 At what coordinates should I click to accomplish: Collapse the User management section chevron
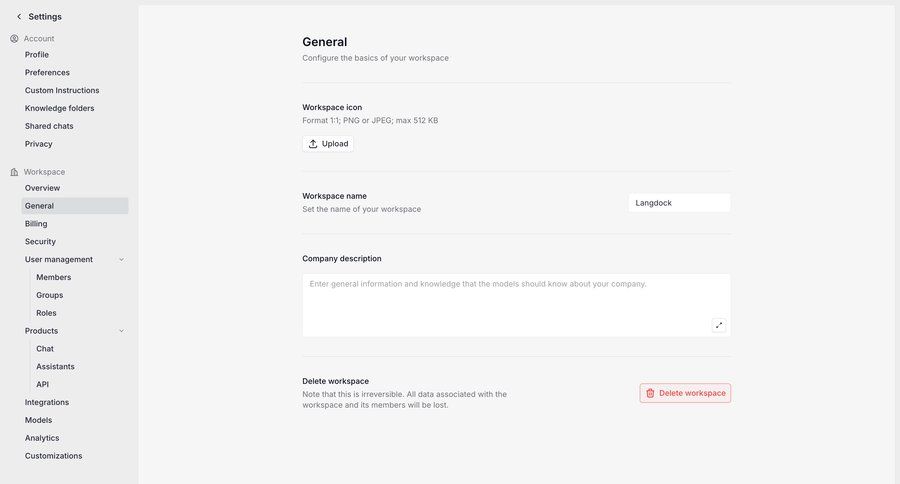click(122, 260)
